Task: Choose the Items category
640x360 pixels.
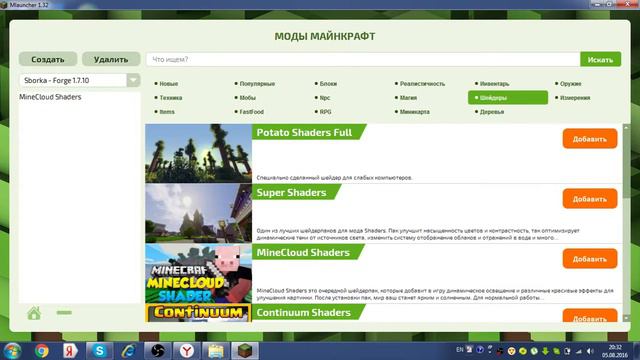Action: click(x=167, y=112)
